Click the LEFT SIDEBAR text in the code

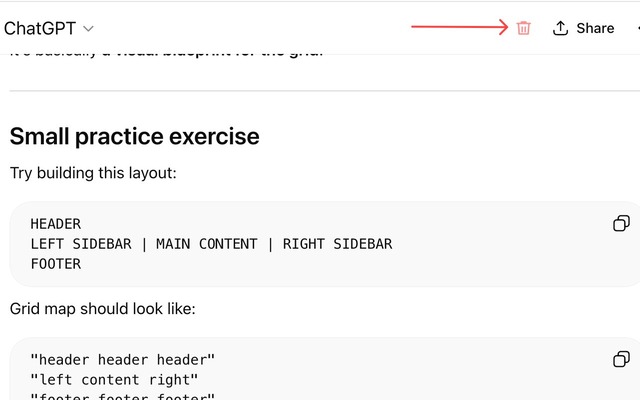(84, 244)
